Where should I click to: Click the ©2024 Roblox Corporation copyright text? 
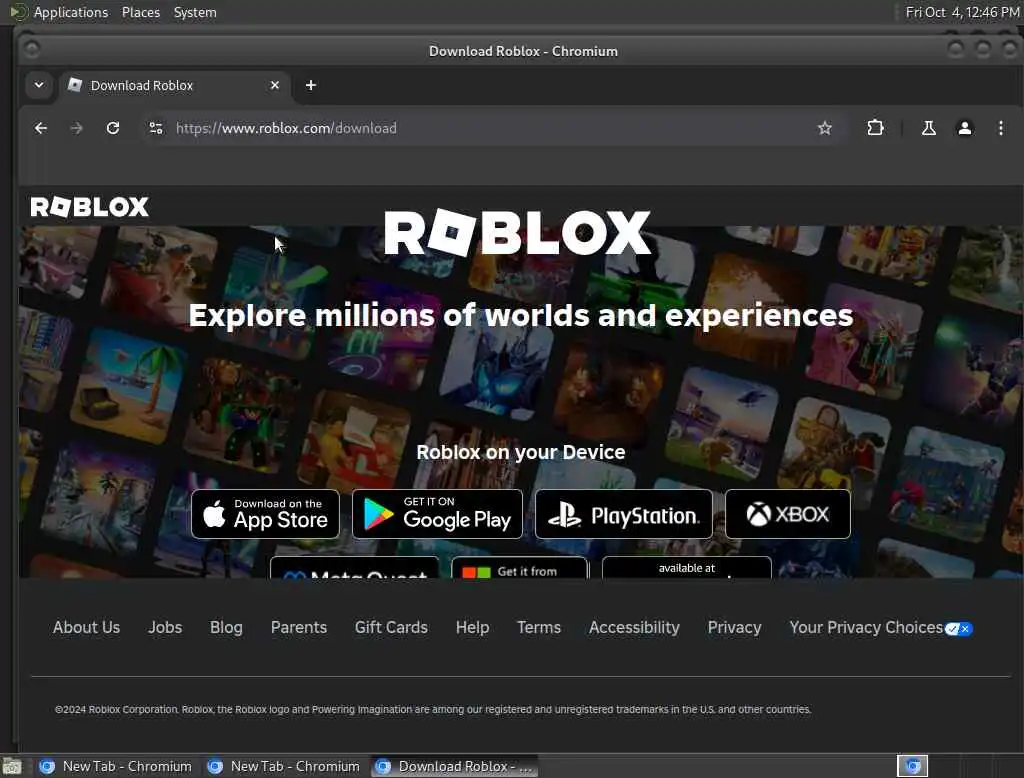pos(433,709)
